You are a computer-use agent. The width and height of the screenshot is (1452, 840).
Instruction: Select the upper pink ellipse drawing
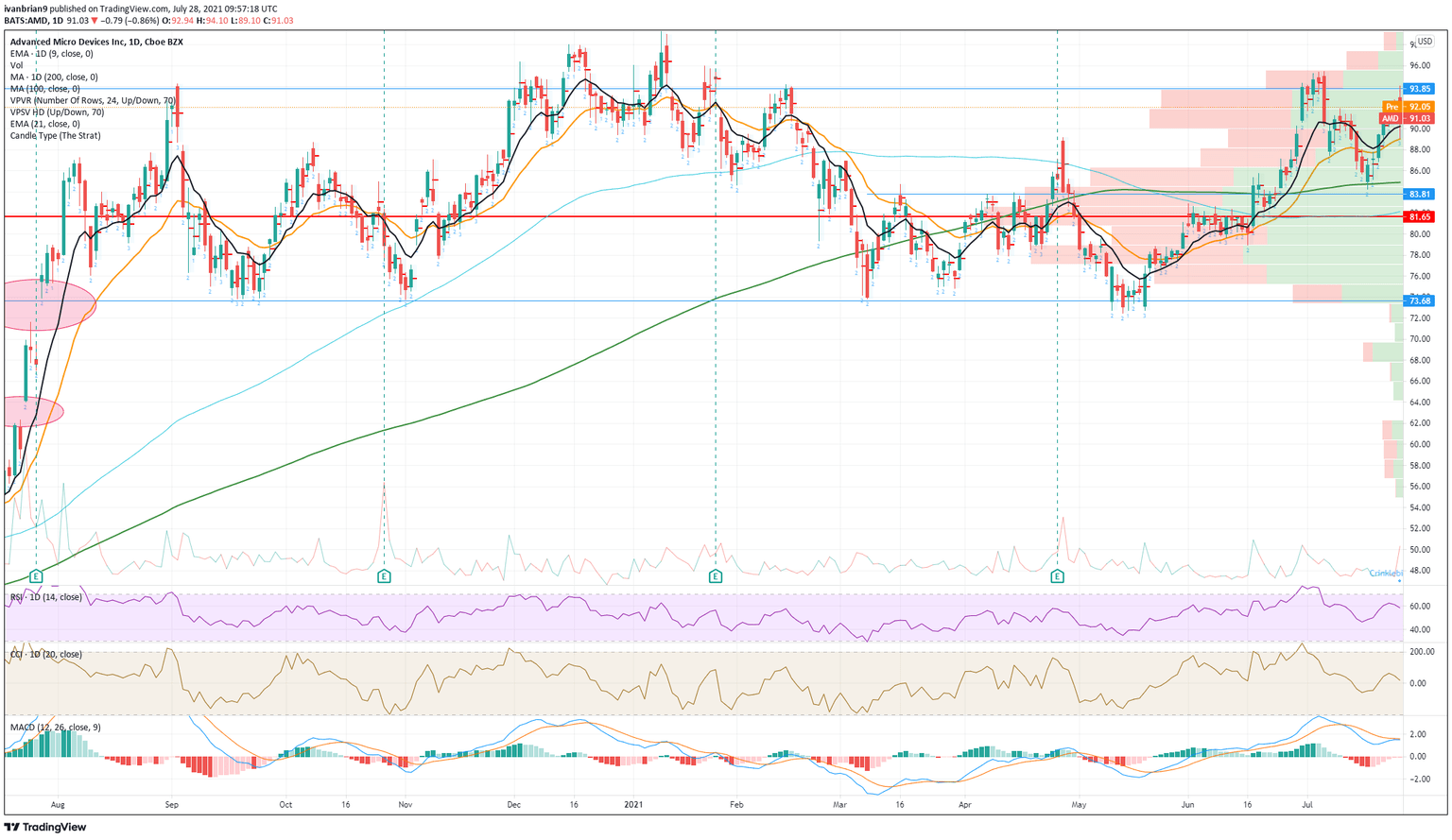48,305
